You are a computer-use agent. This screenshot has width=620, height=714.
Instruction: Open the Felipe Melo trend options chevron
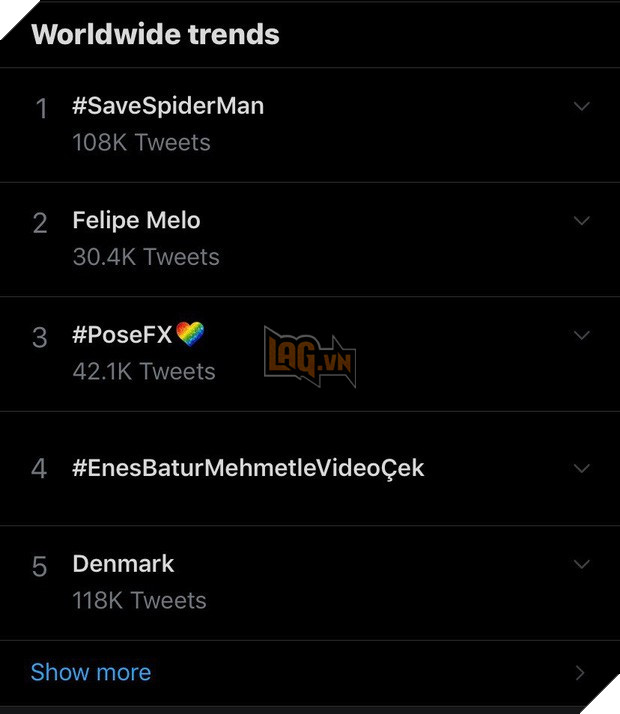(x=582, y=220)
